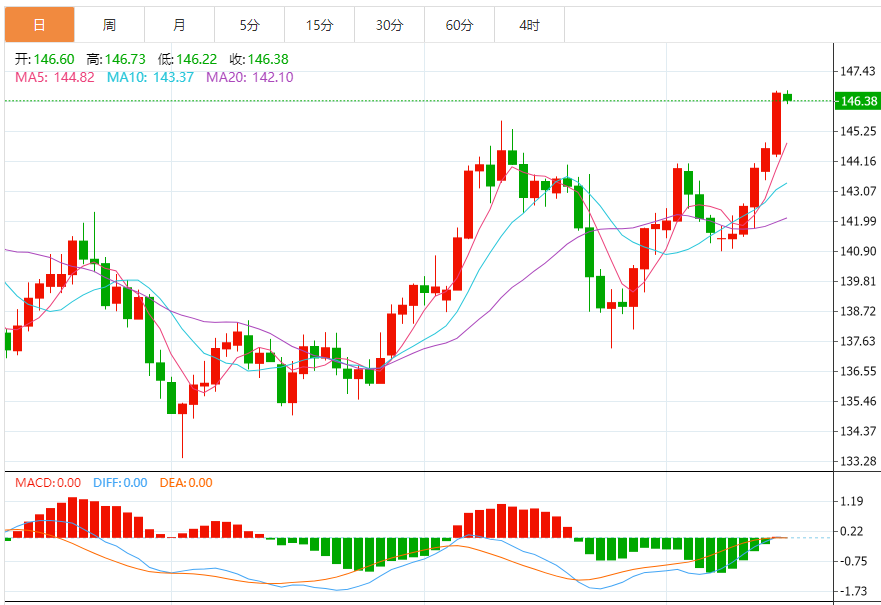Switch to the 周 weekly tab
881x605 pixels.
coord(109,25)
